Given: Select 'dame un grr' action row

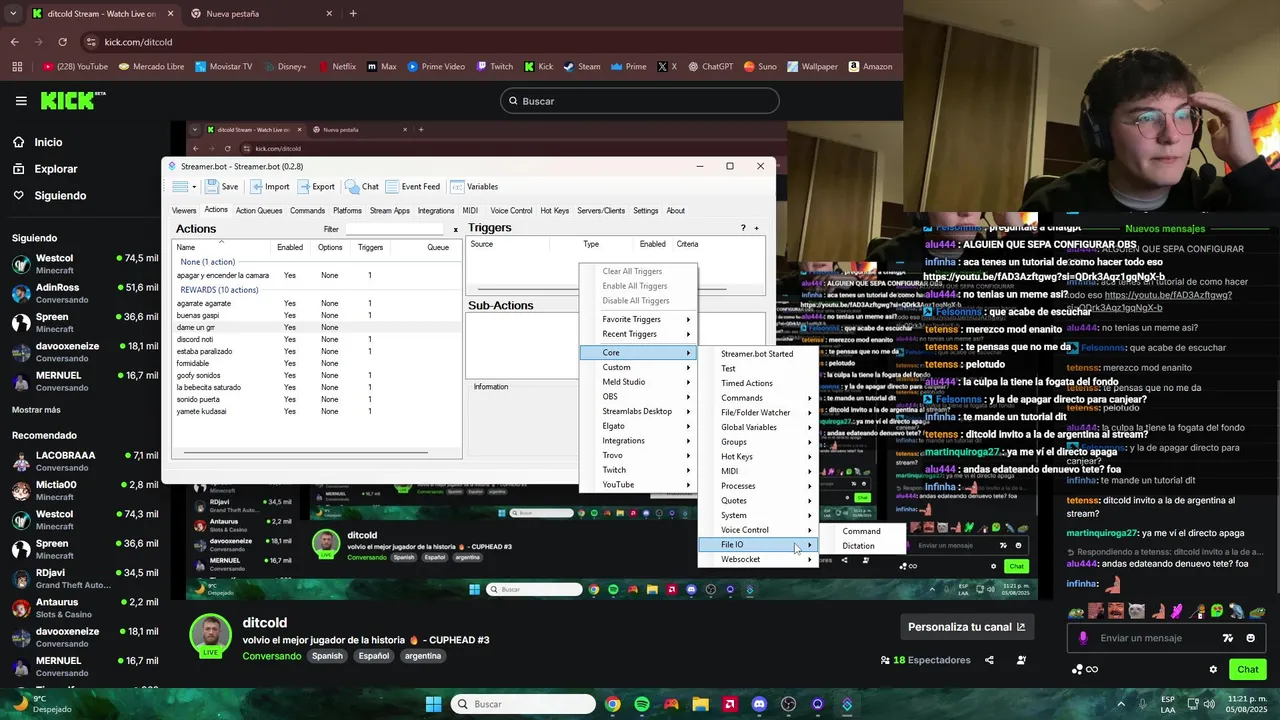Looking at the screenshot, I should pyautogui.click(x=315, y=327).
